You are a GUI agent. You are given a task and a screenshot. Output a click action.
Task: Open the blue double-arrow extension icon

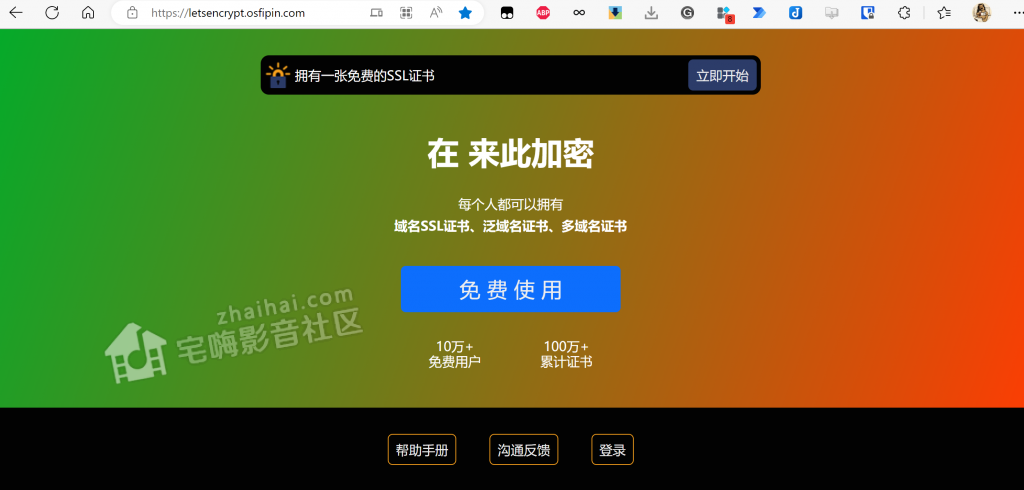click(x=759, y=12)
